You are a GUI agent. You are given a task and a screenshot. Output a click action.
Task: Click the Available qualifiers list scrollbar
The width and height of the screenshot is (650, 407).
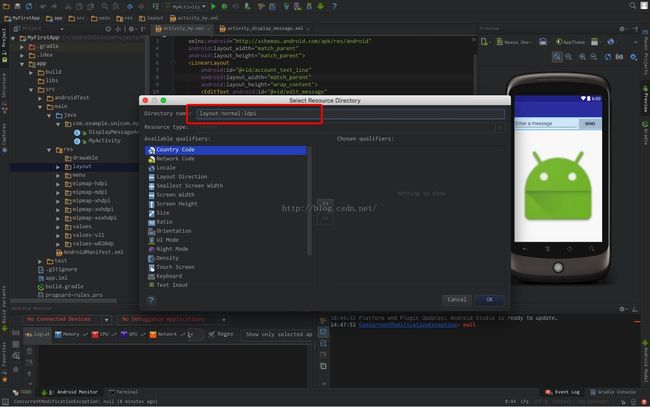click(309, 201)
